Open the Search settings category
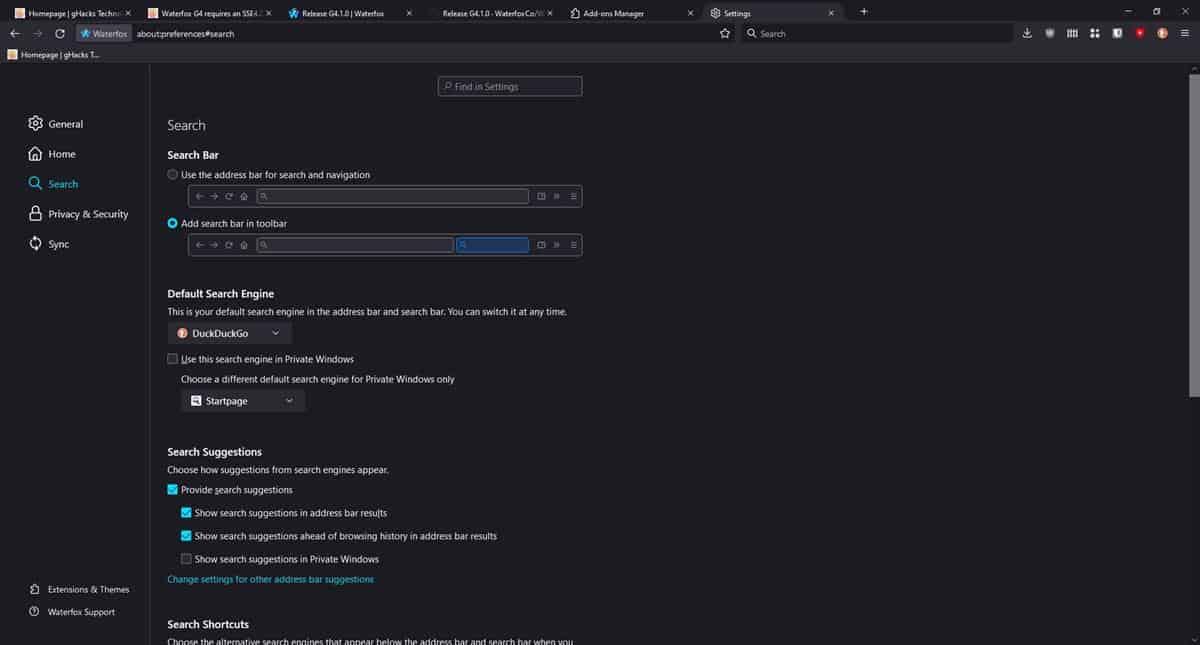Image resolution: width=1200 pixels, height=645 pixels. pos(63,184)
